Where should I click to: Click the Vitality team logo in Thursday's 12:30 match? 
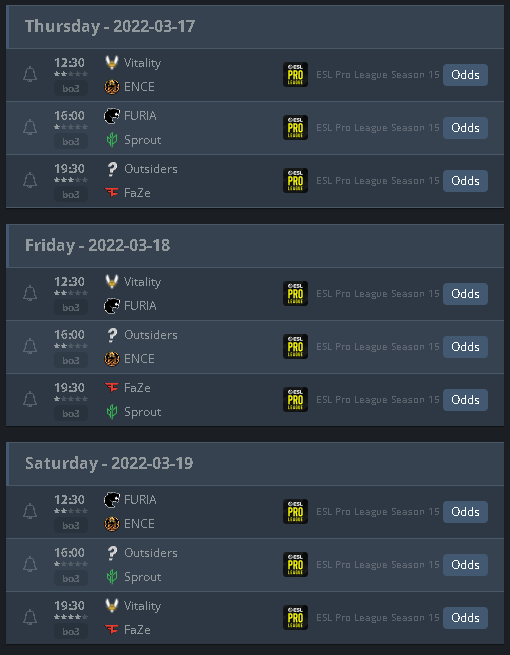[x=112, y=63]
